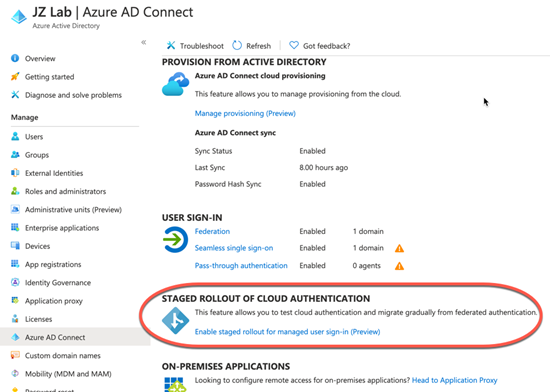This screenshot has width=550, height=392.
Task: Click the Overview info icon
Action: (x=15, y=58)
